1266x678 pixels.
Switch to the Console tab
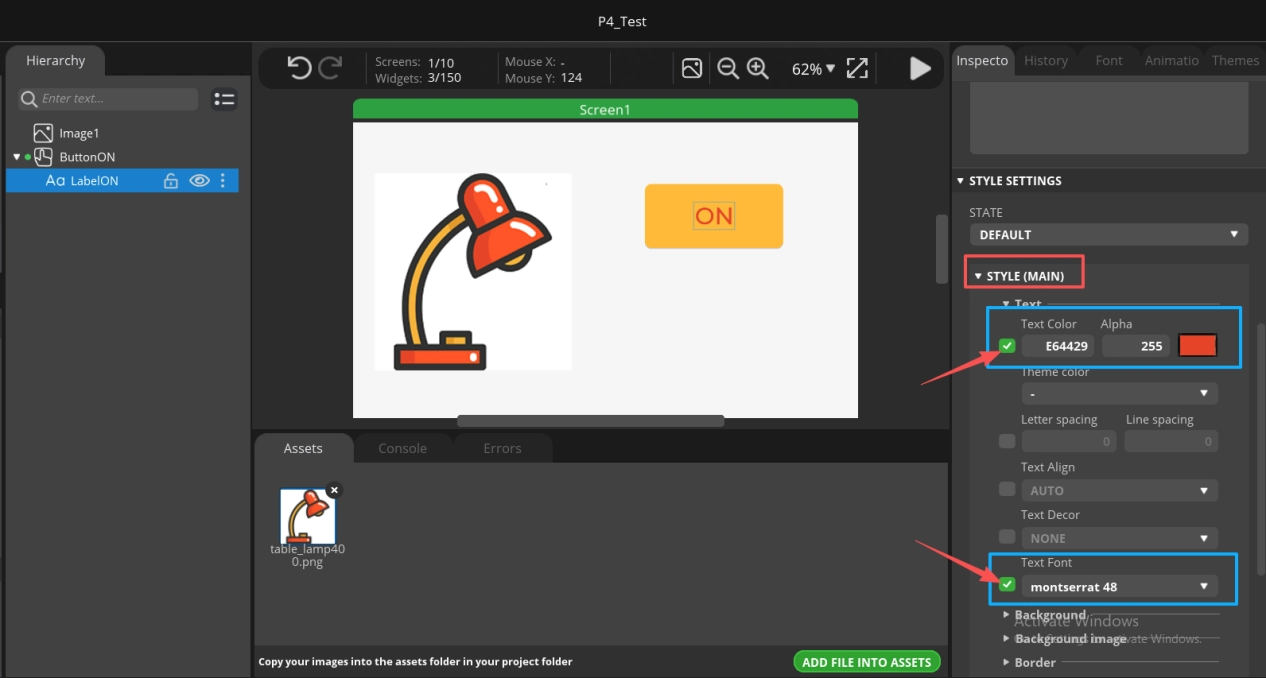point(402,448)
